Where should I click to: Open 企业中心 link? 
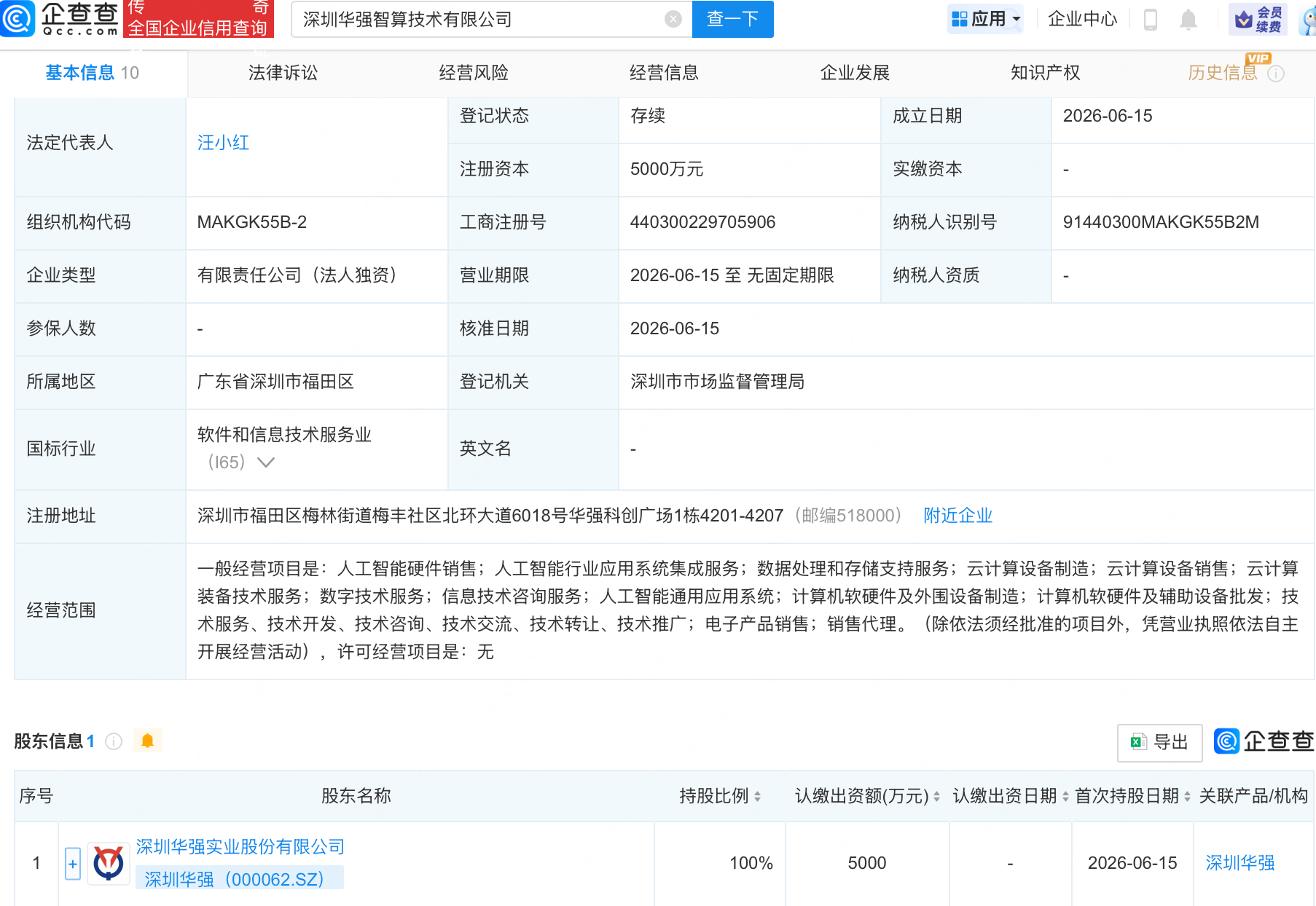1082,20
